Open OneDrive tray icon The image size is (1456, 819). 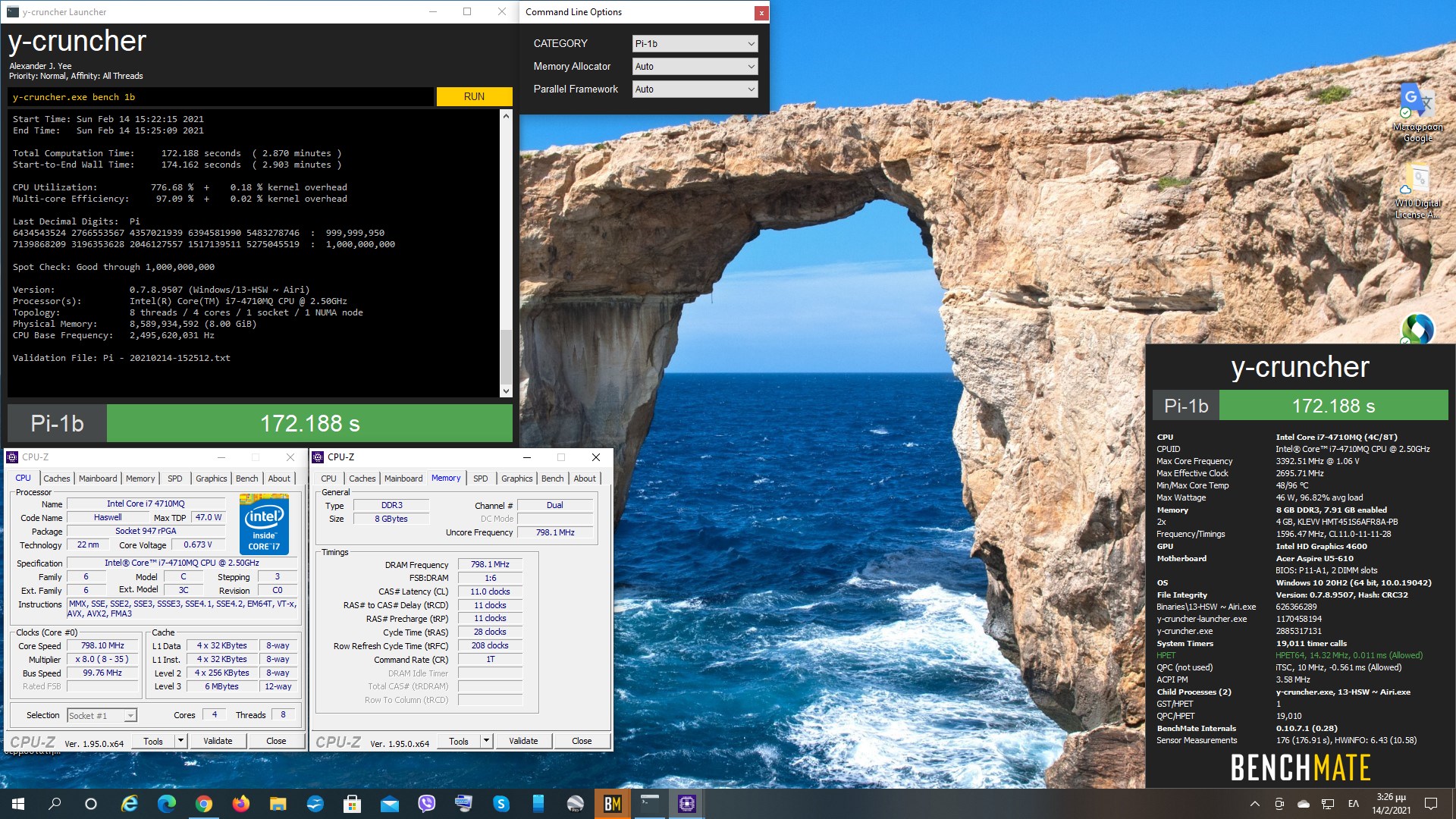[x=1304, y=804]
